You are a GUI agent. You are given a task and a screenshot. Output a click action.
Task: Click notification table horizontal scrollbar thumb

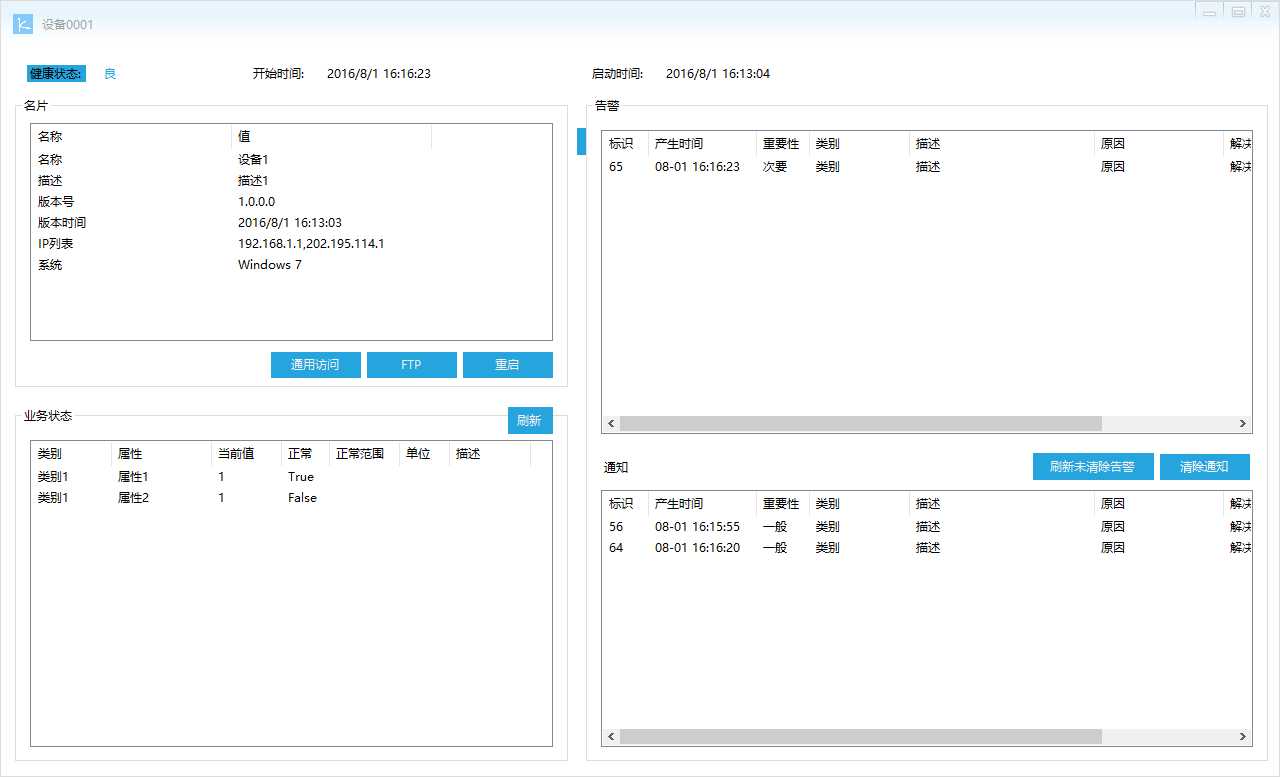tap(860, 737)
